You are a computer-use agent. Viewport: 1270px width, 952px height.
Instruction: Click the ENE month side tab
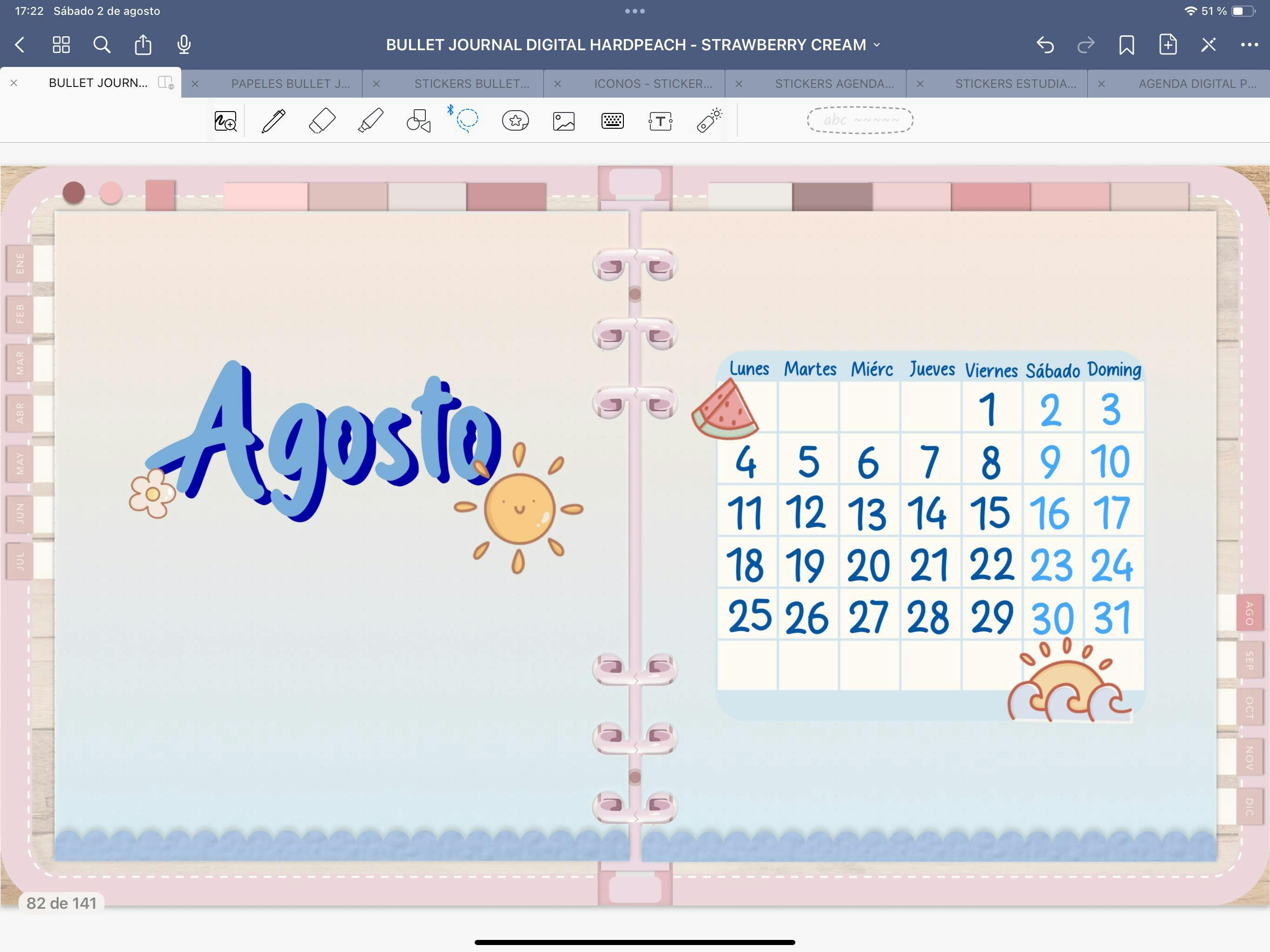(20, 263)
